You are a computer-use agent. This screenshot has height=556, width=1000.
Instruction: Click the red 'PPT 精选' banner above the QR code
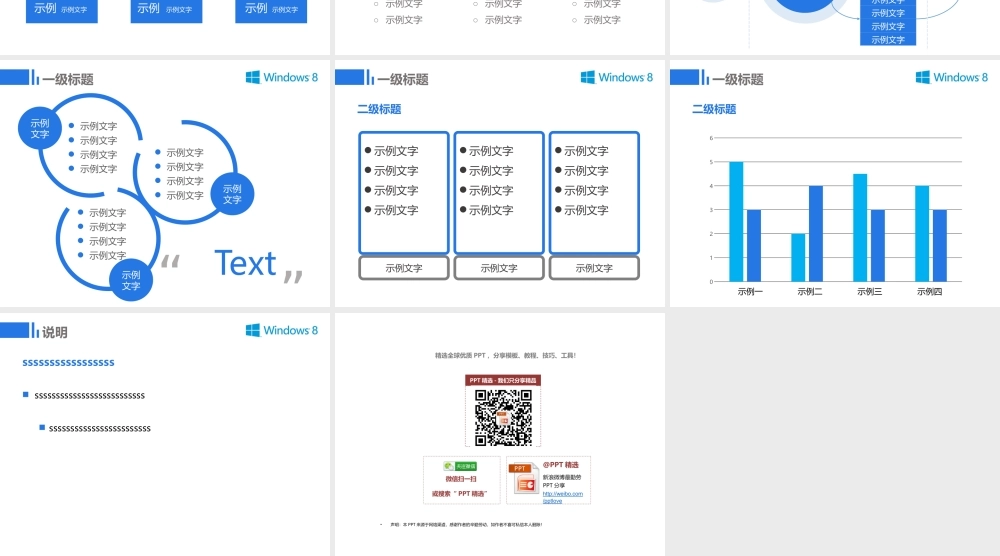[503, 380]
